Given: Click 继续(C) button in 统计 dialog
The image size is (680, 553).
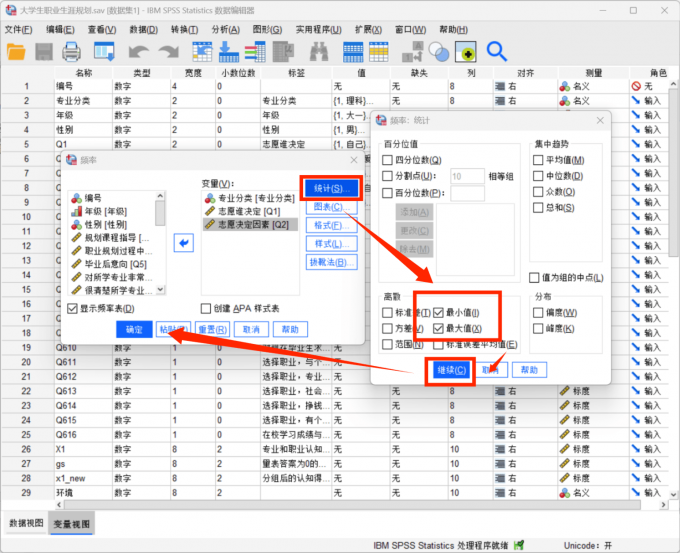Looking at the screenshot, I should point(451,370).
